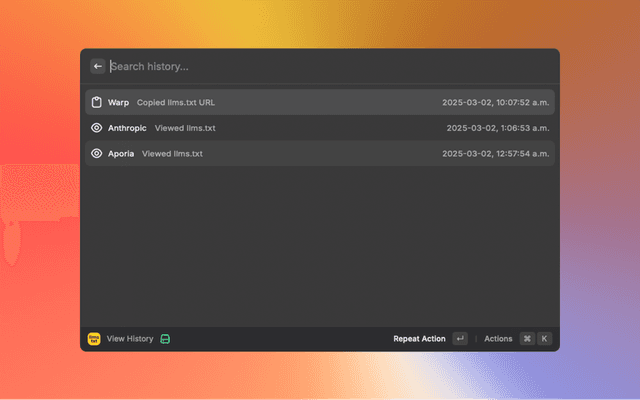Click the K key badge

coord(544,339)
